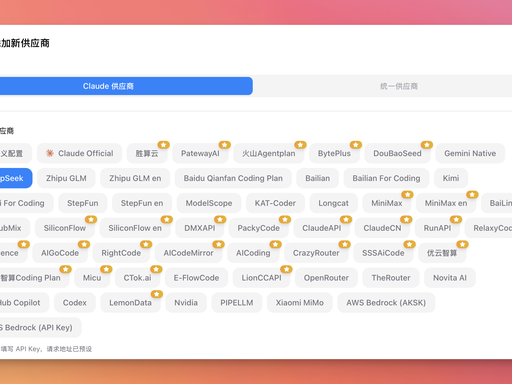
Task: Choose the SiliconFlow en provider
Action: pos(135,228)
